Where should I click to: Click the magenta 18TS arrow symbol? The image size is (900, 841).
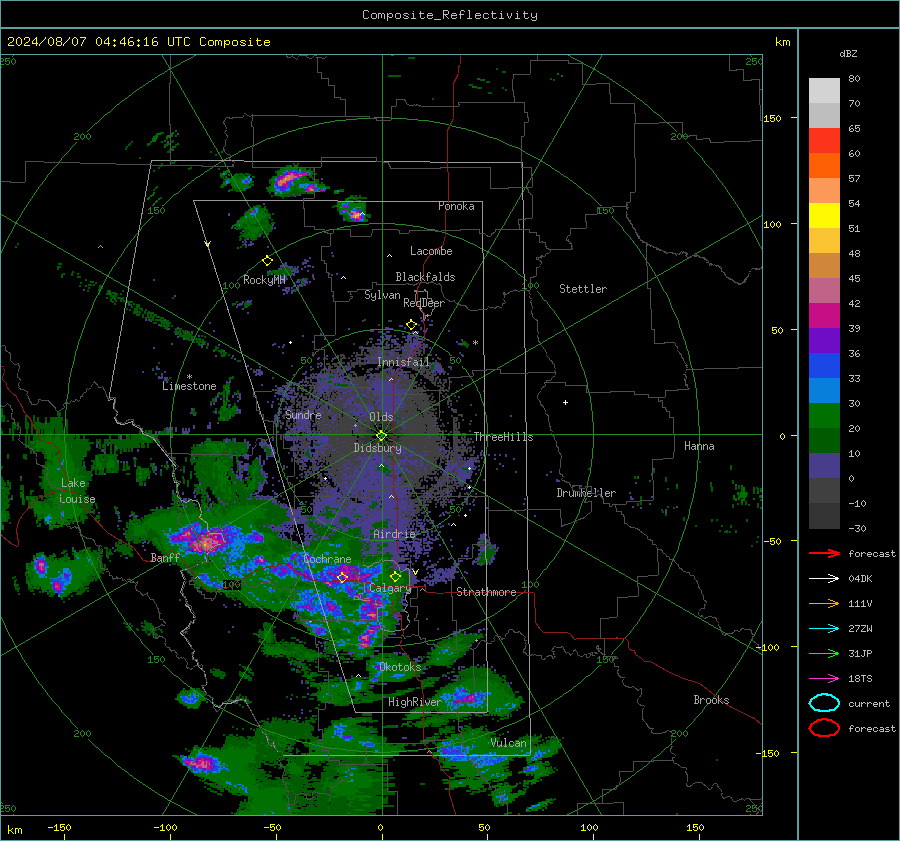coord(824,678)
